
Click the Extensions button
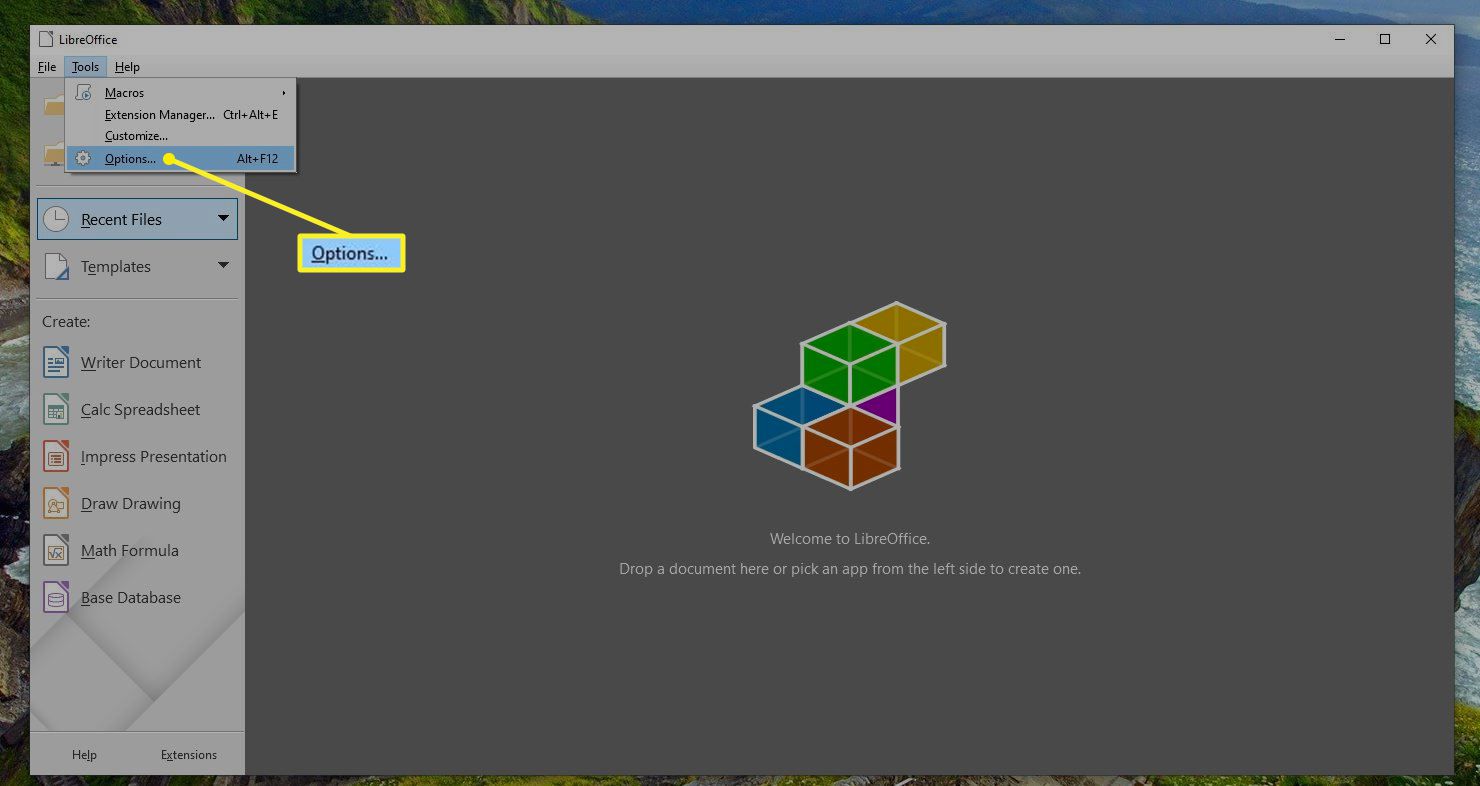click(189, 755)
